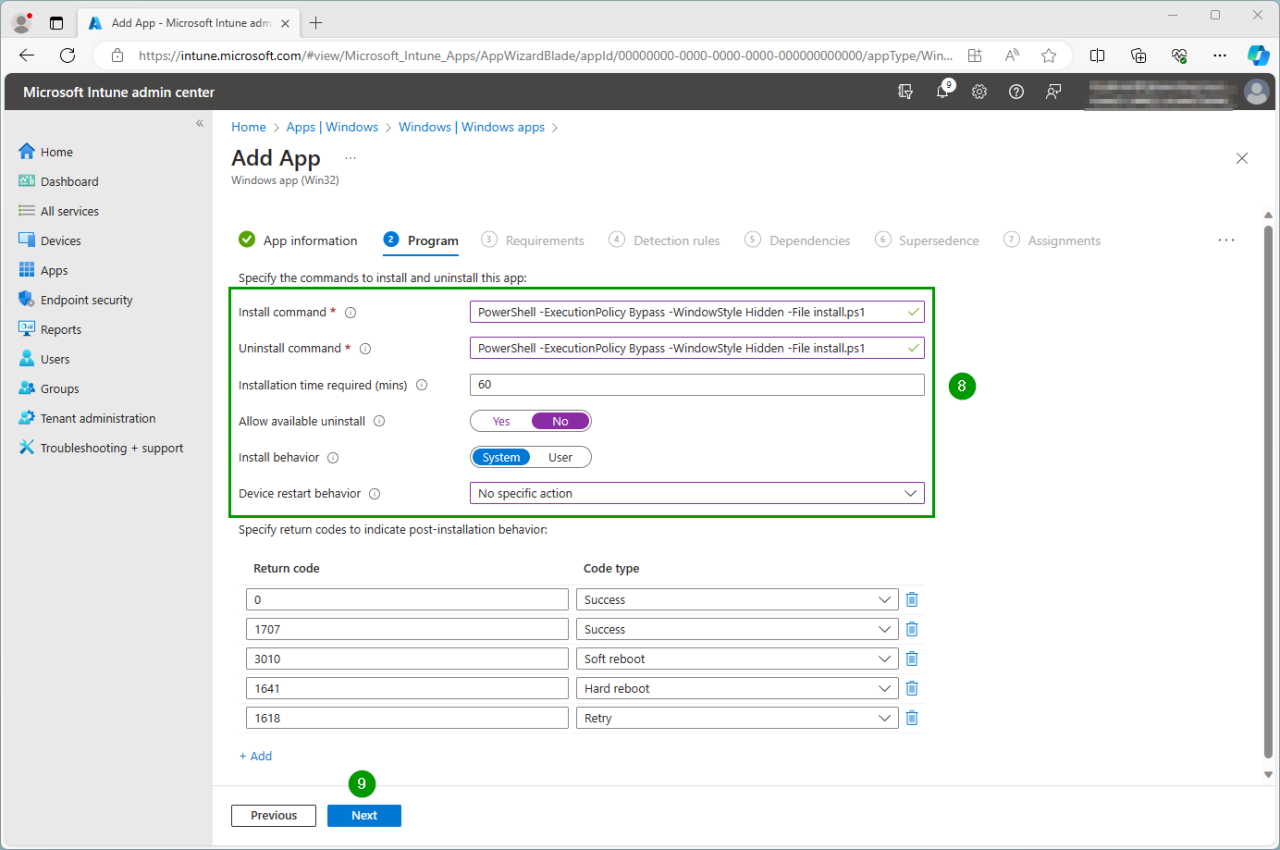Expand Device restart behavior dropdown
This screenshot has height=850, width=1280.
coord(697,493)
